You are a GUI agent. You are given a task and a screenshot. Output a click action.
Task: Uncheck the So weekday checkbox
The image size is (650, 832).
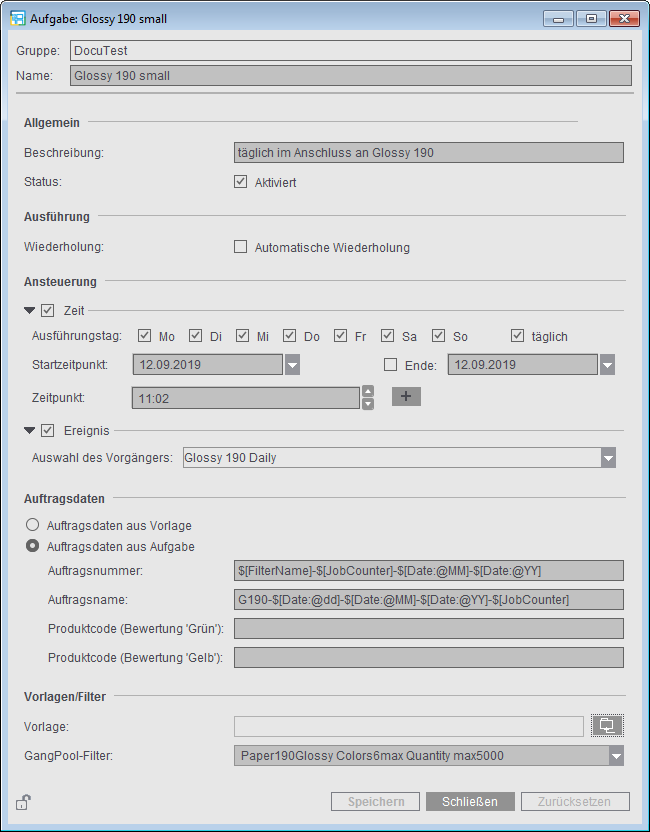(x=438, y=336)
